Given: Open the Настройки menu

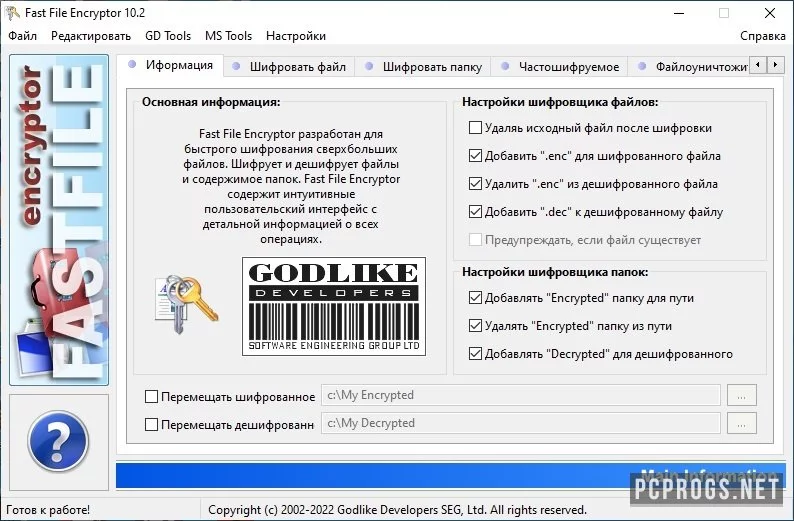Looking at the screenshot, I should (296, 36).
